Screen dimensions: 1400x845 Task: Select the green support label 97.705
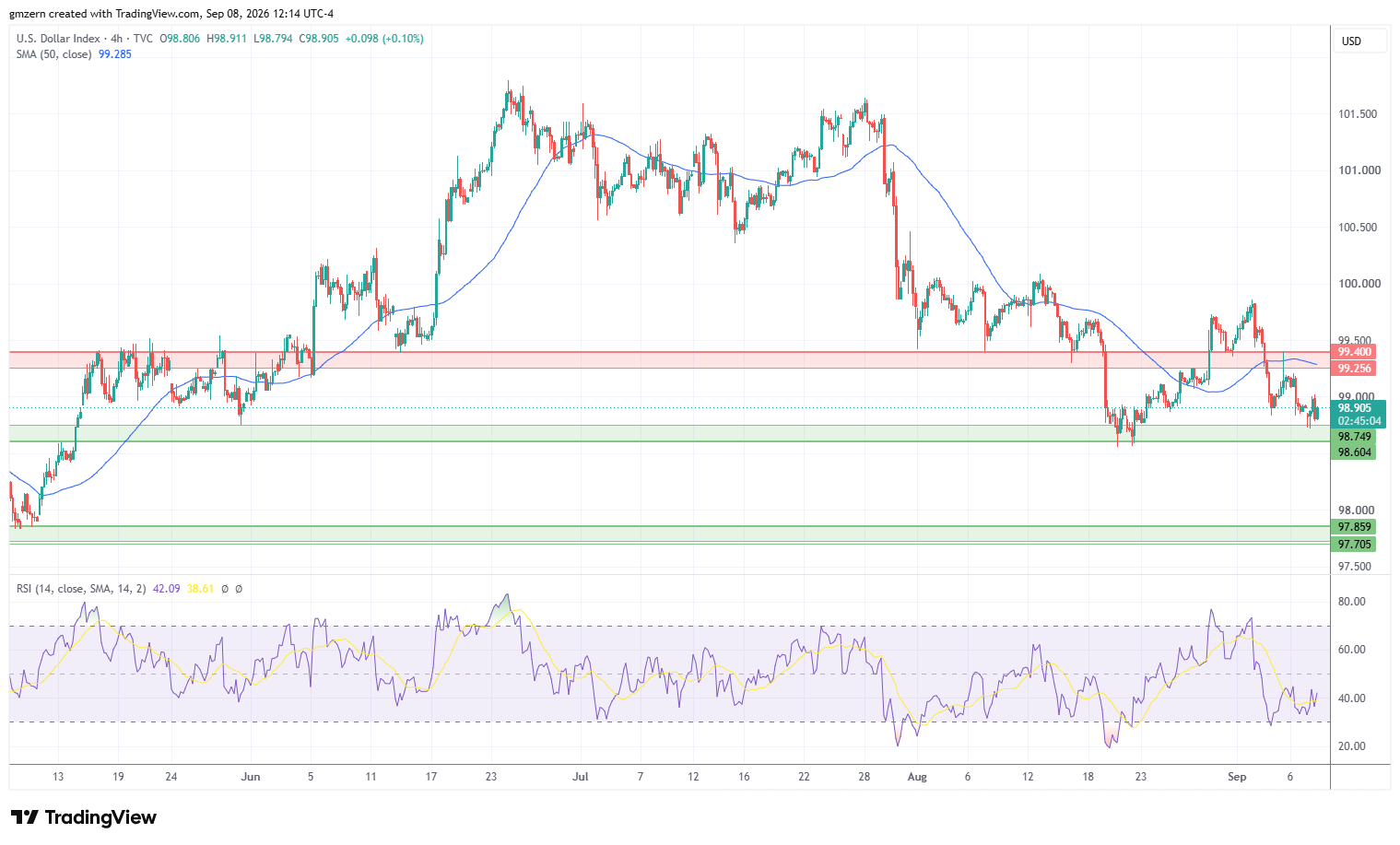pos(1354,545)
